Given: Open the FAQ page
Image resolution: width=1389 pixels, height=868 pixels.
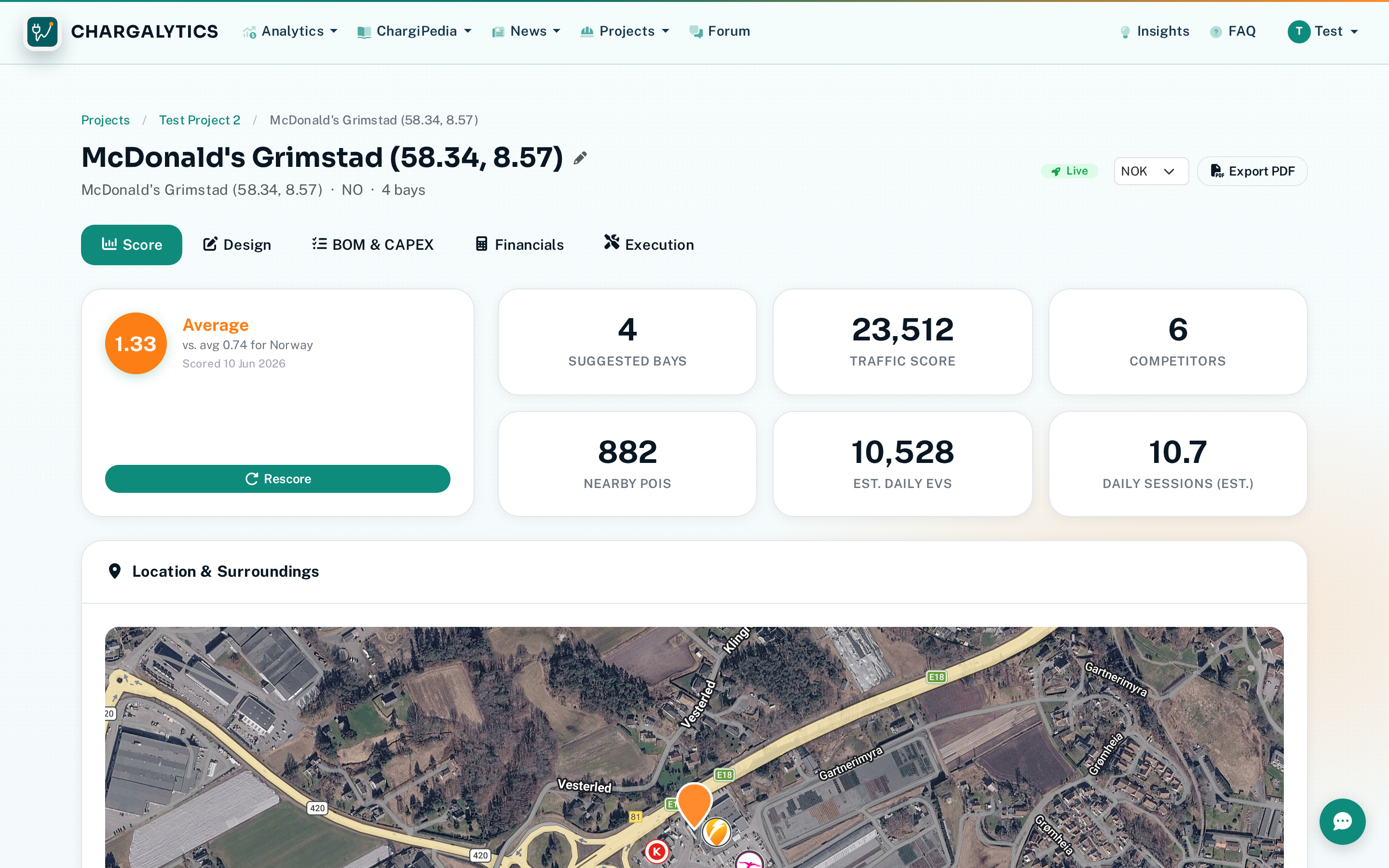Looking at the screenshot, I should point(1233,31).
